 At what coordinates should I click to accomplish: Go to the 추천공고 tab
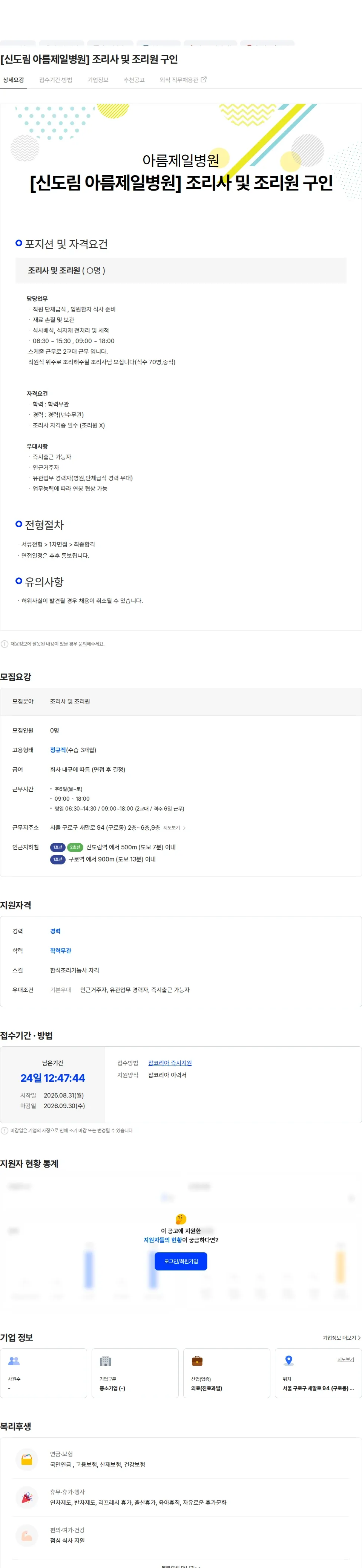coord(134,80)
